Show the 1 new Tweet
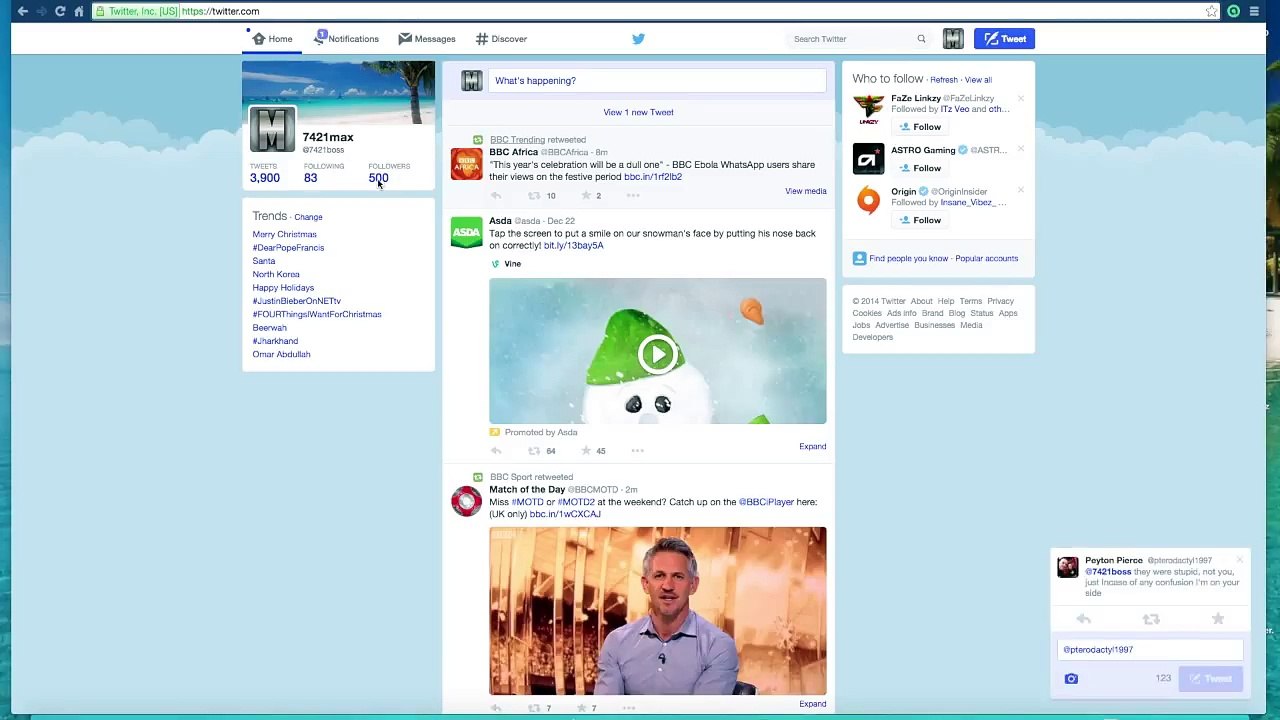 638,112
